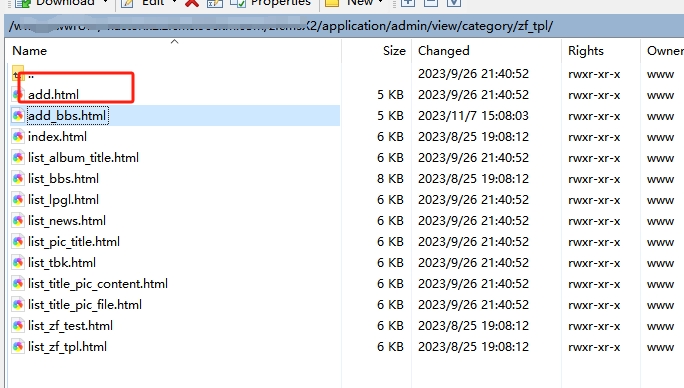Sort files by the Size column

[x=394, y=51]
